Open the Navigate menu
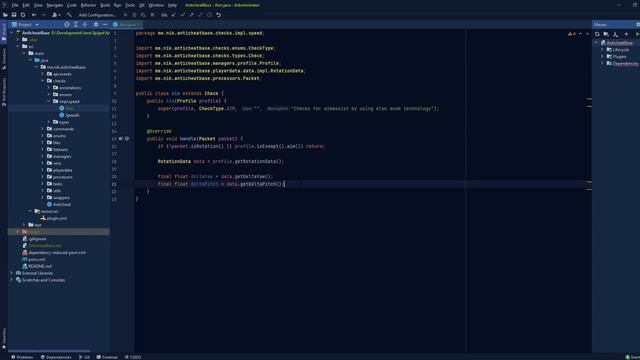This screenshot has width=640, height=360. pos(54,5)
